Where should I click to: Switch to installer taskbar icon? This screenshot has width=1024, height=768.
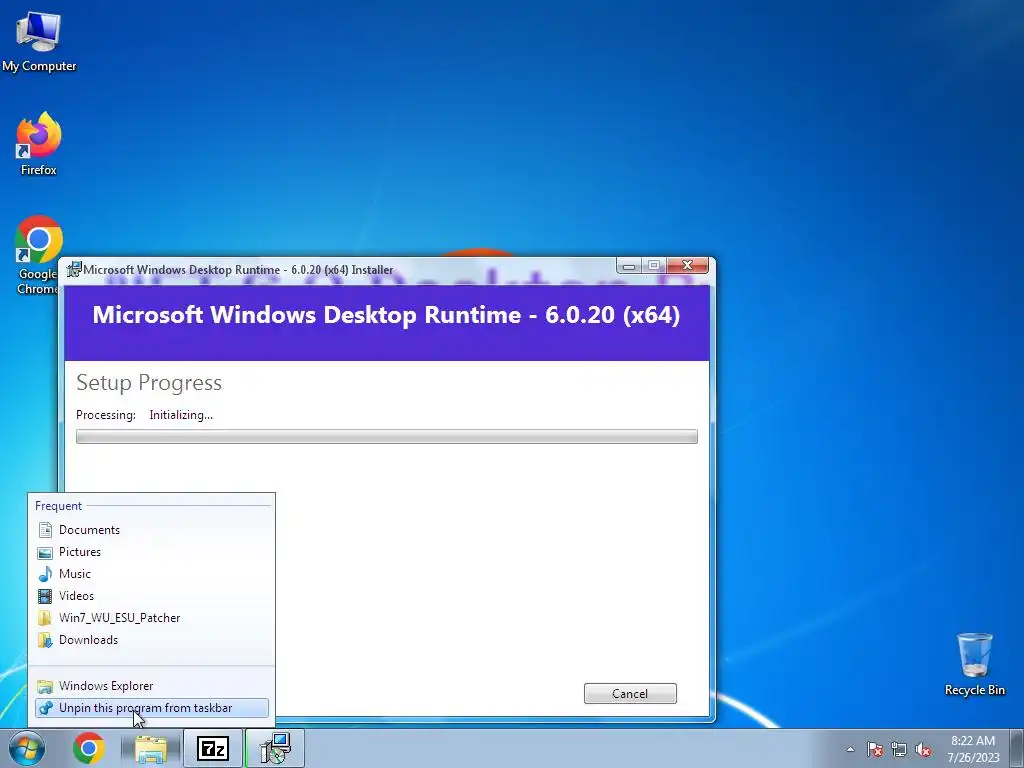tap(275, 748)
